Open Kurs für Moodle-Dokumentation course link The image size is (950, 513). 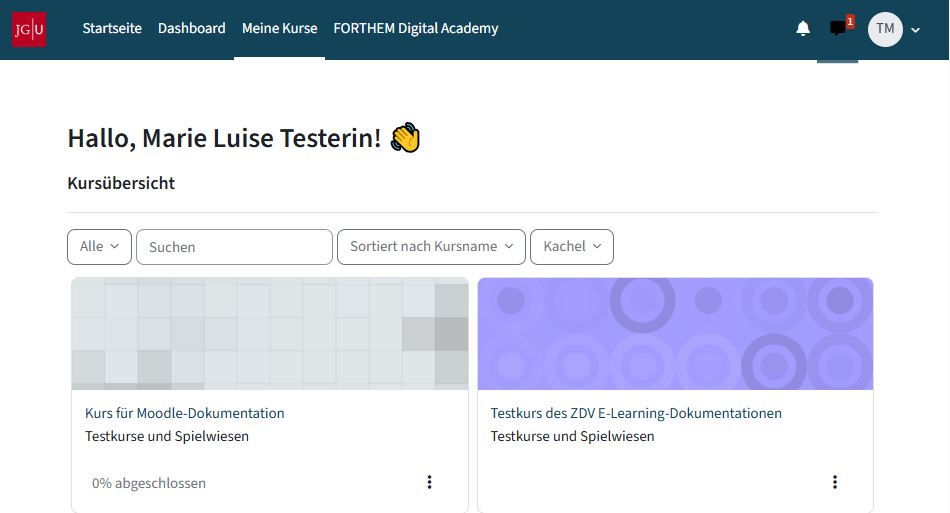click(185, 413)
